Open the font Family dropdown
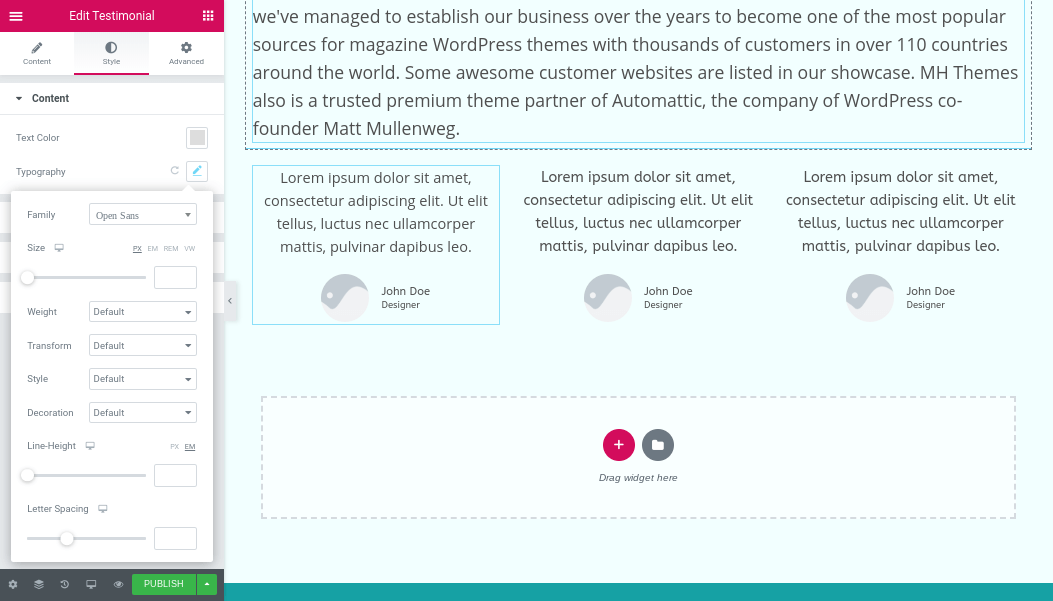Image resolution: width=1053 pixels, height=601 pixels. pos(143,215)
